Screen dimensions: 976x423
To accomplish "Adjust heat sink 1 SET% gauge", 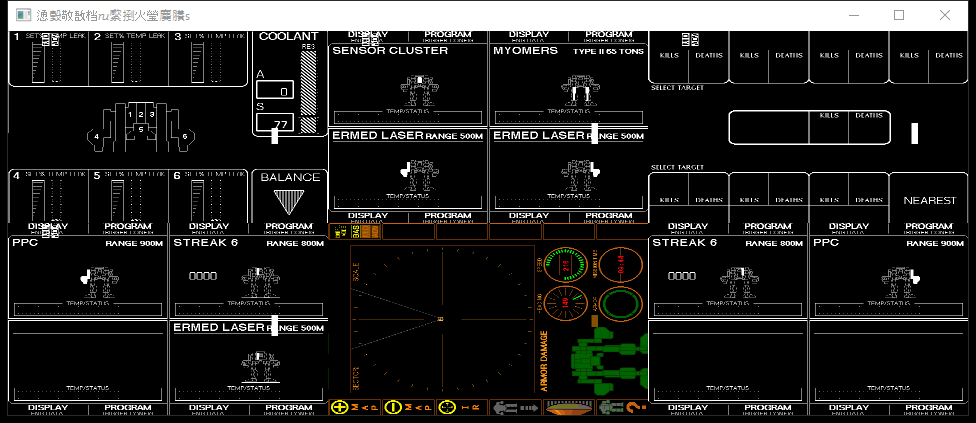I will 38,62.
